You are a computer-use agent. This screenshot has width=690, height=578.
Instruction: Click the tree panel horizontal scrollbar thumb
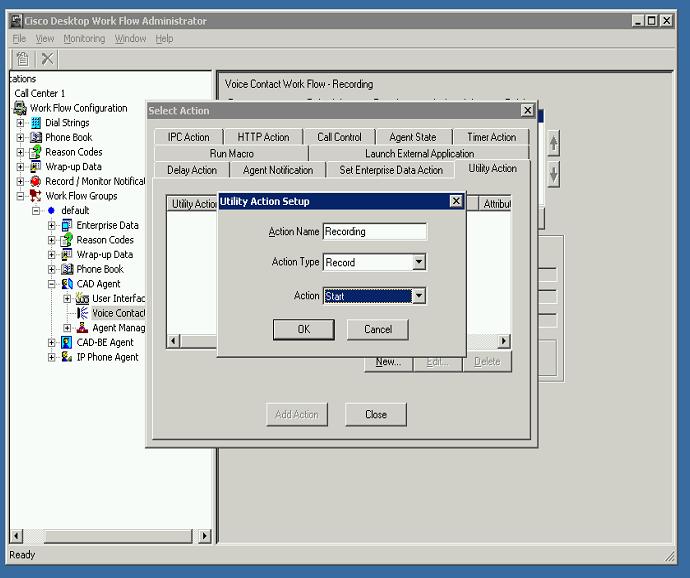(118, 536)
